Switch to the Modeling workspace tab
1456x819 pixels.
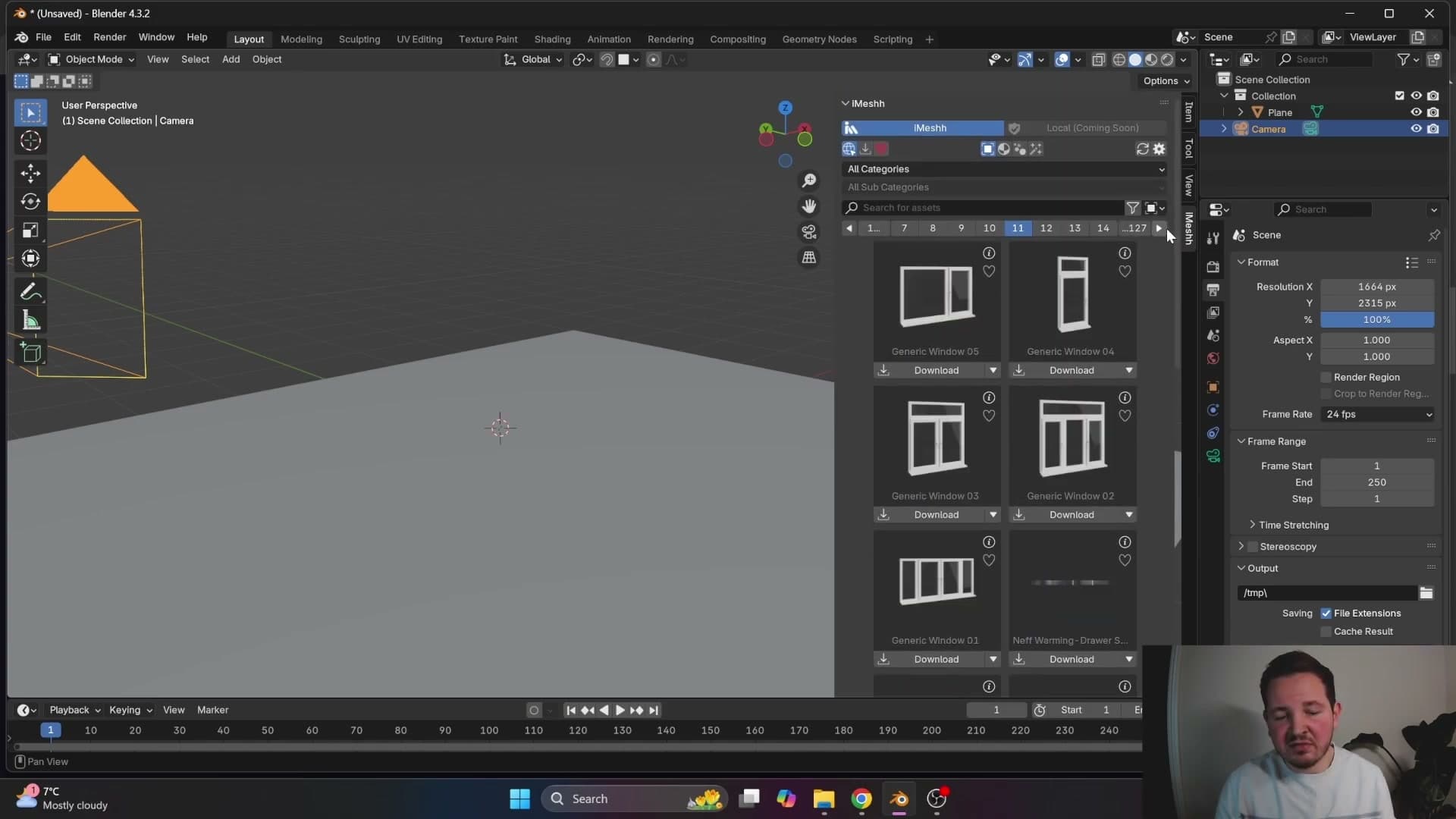[x=301, y=39]
